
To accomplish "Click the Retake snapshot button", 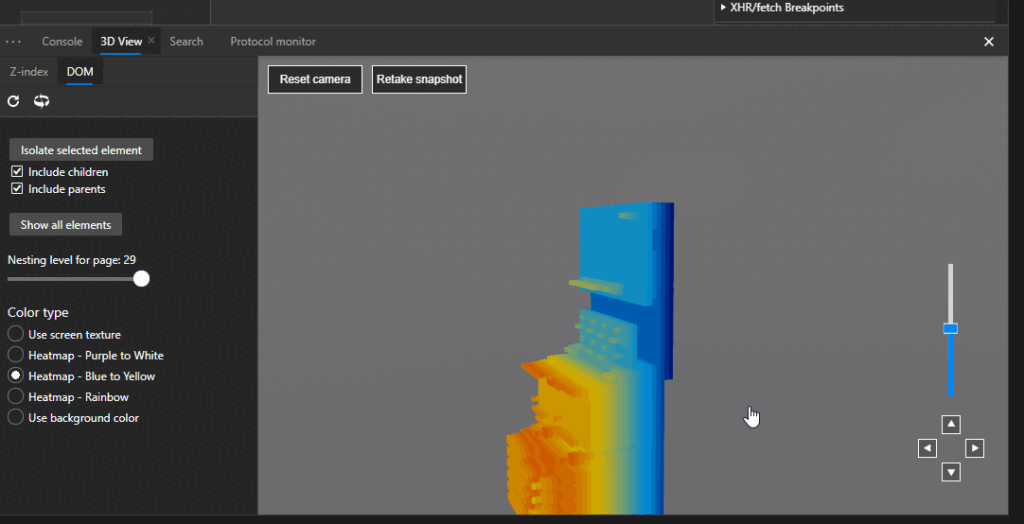I will point(419,80).
